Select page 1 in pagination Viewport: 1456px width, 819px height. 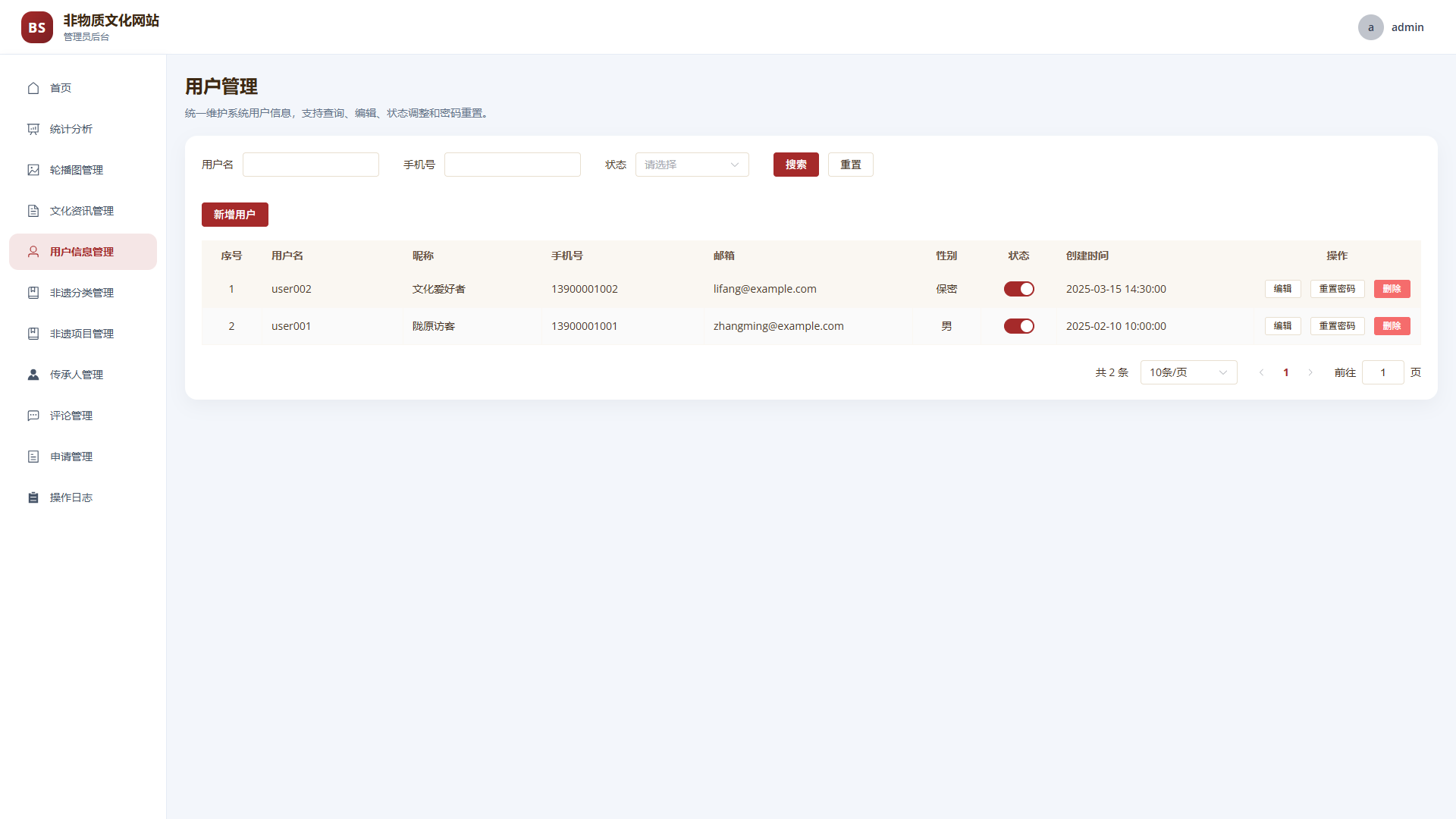click(x=1286, y=372)
